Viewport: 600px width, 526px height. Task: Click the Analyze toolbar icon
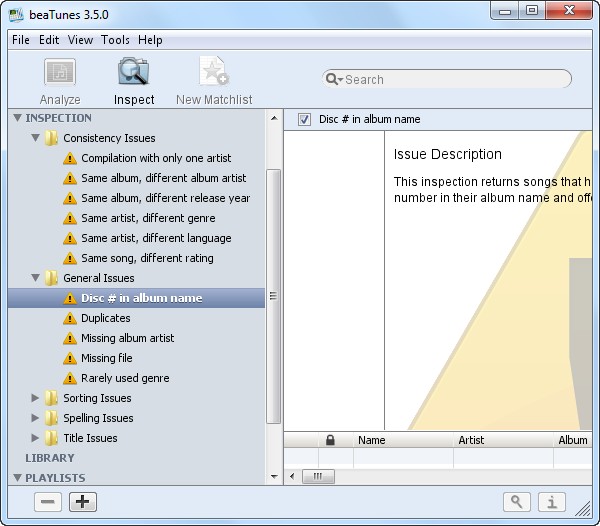click(x=60, y=73)
